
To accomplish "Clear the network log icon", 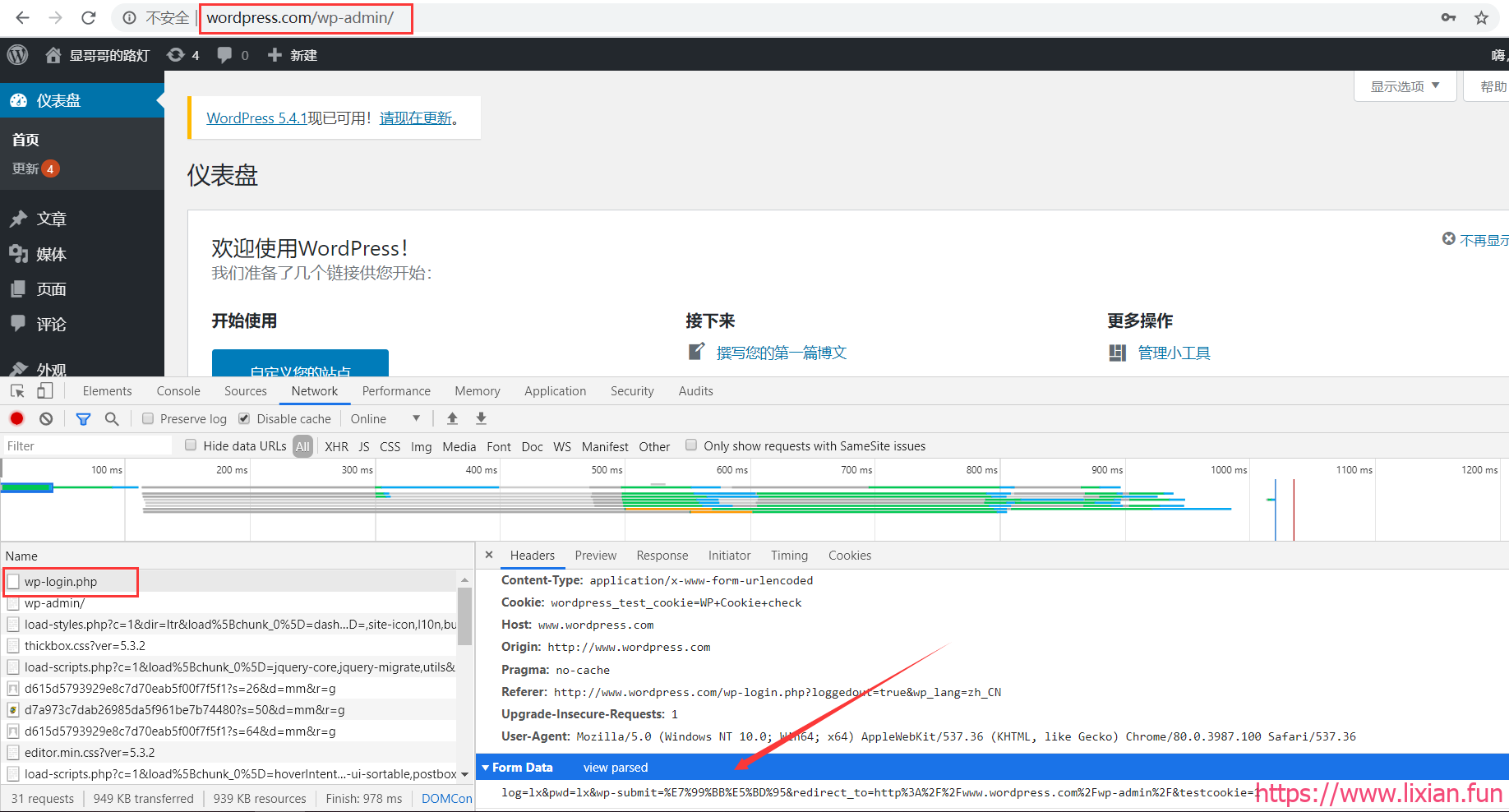I will (46, 418).
